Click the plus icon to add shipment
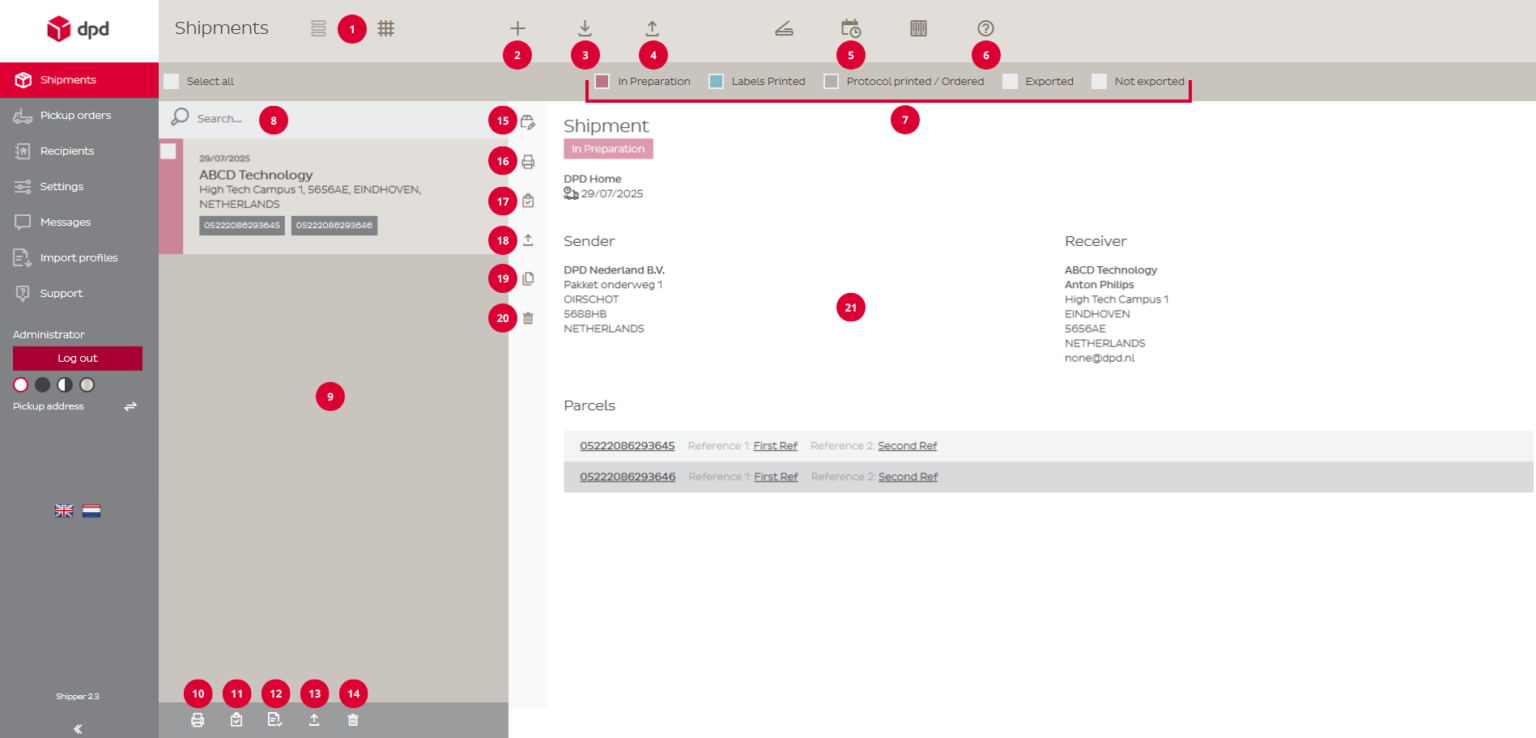This screenshot has width=1536, height=738. point(517,29)
